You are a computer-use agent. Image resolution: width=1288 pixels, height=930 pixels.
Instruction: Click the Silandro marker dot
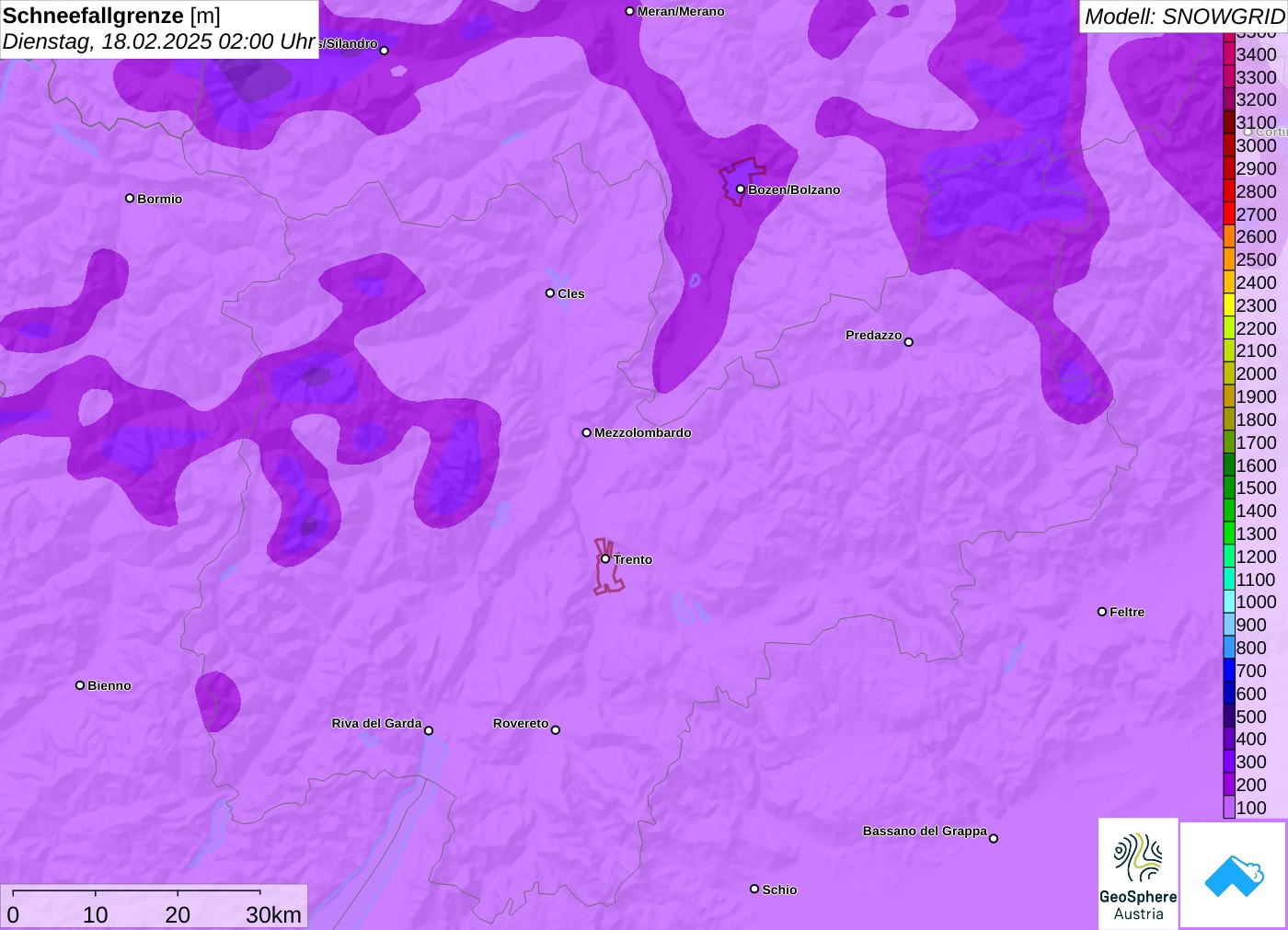coord(385,51)
